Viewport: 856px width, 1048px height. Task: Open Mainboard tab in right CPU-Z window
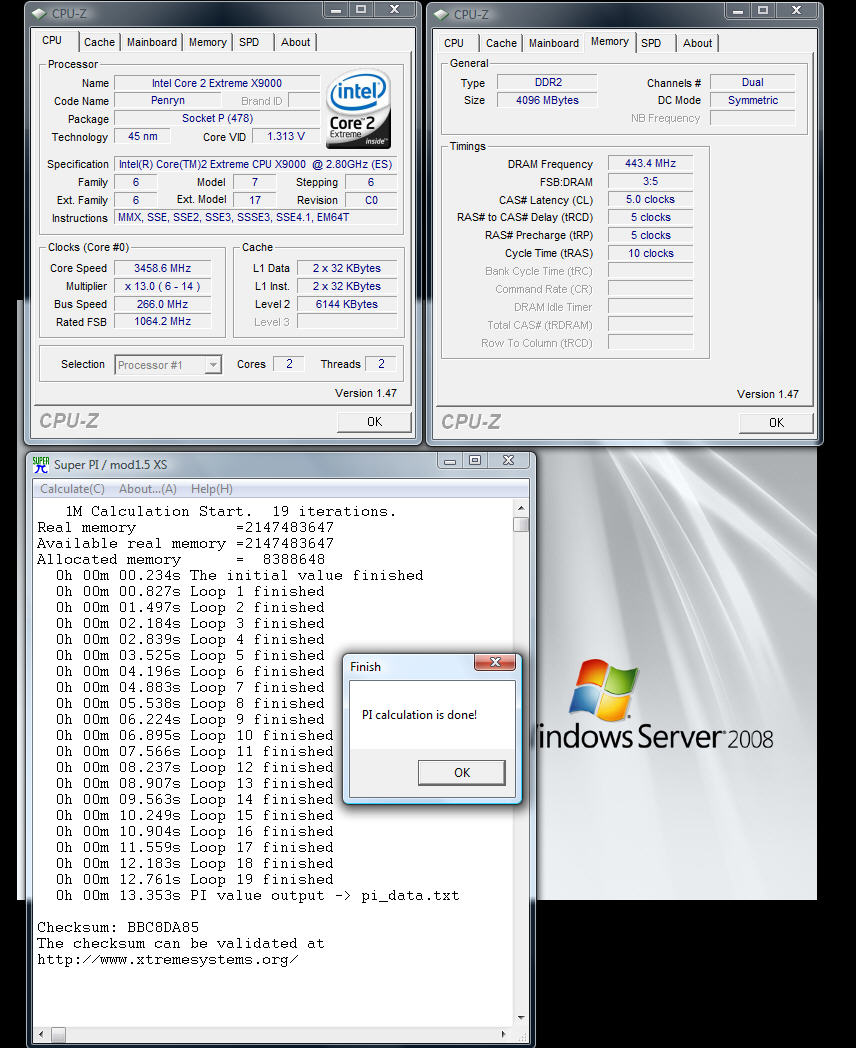coord(554,43)
